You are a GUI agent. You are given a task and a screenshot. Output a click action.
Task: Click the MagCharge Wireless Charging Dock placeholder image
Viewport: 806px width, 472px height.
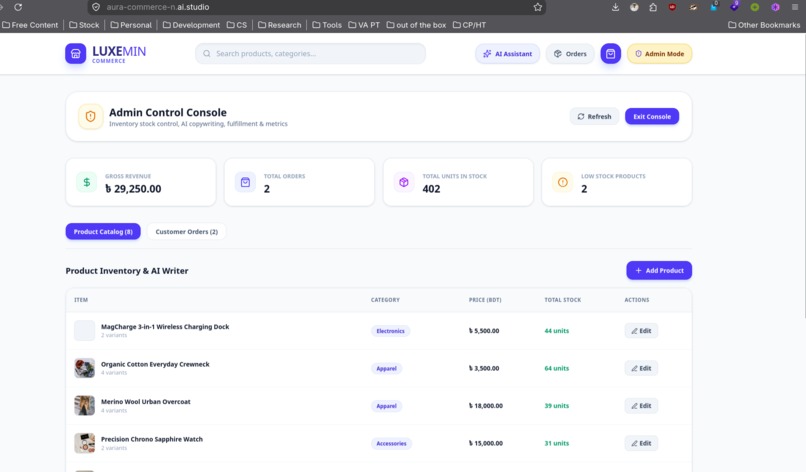click(x=84, y=331)
